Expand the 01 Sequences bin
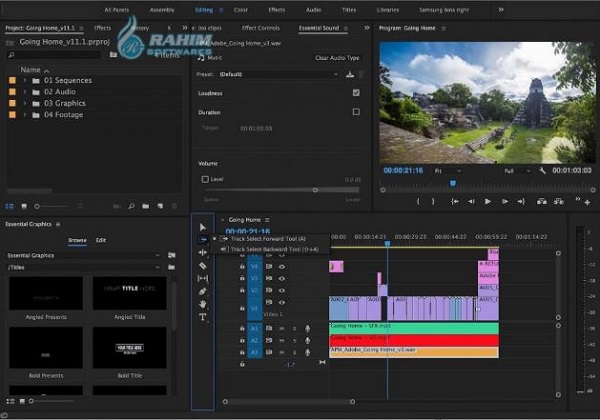 tap(23, 80)
